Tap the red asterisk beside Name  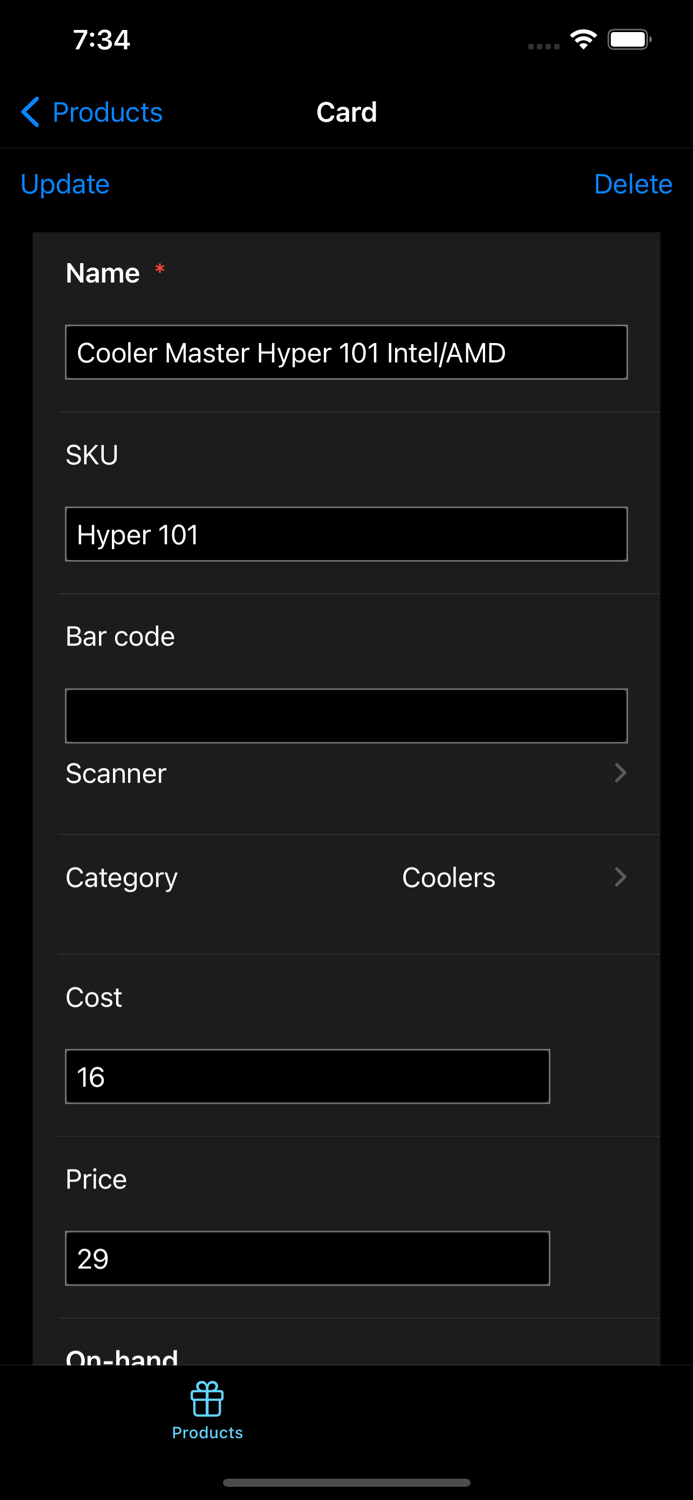pyautogui.click(x=159, y=268)
